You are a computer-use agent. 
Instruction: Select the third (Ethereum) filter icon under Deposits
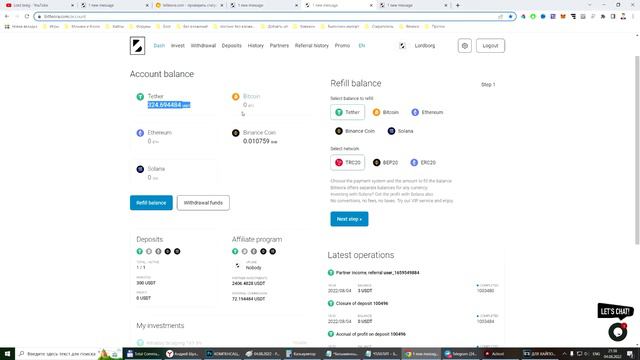click(158, 251)
